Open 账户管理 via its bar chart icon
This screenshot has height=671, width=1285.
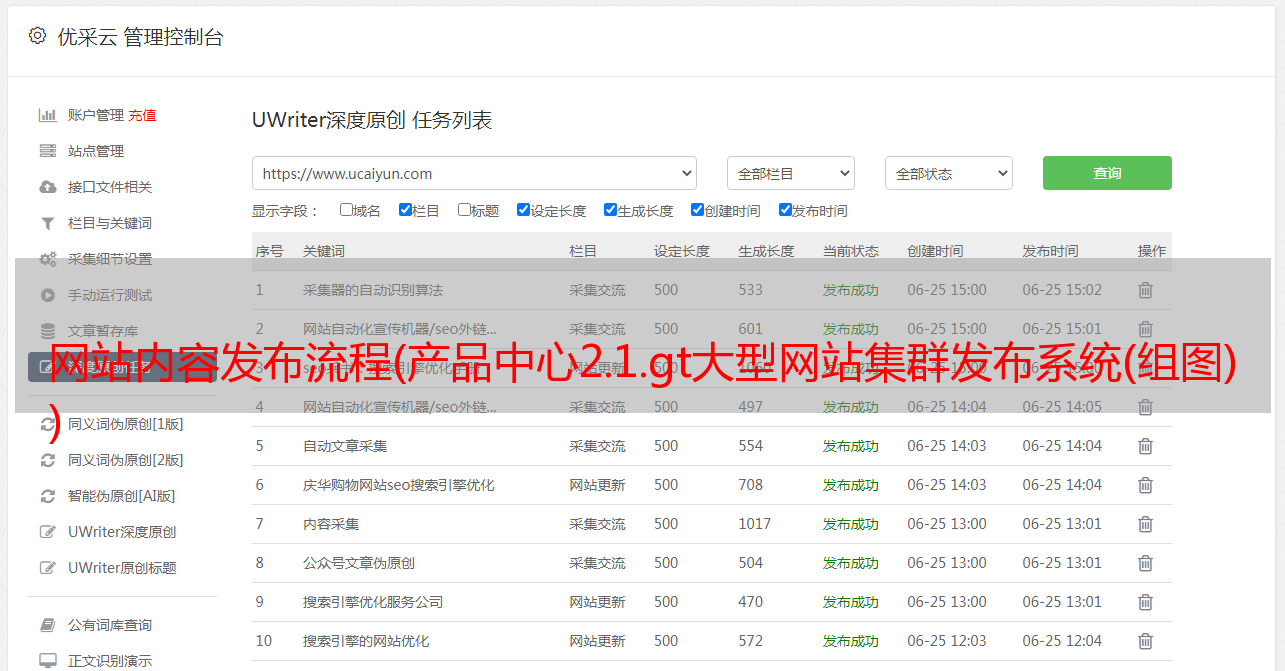pyautogui.click(x=47, y=115)
